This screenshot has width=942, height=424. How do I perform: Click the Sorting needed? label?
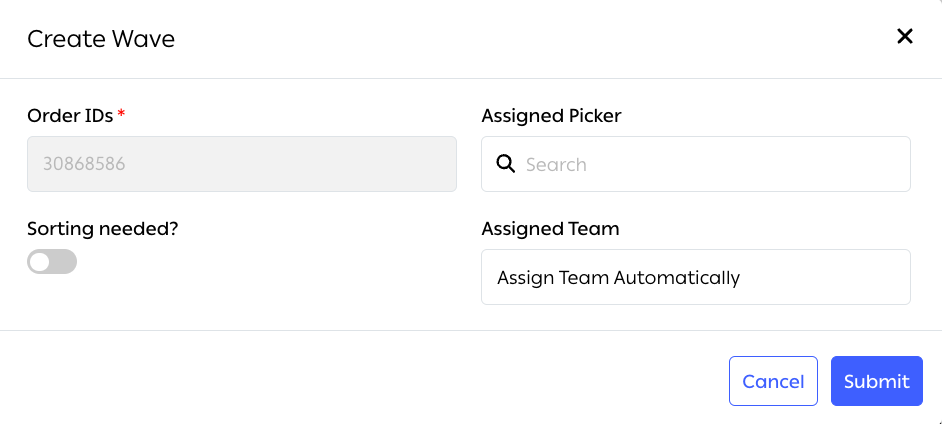(102, 228)
